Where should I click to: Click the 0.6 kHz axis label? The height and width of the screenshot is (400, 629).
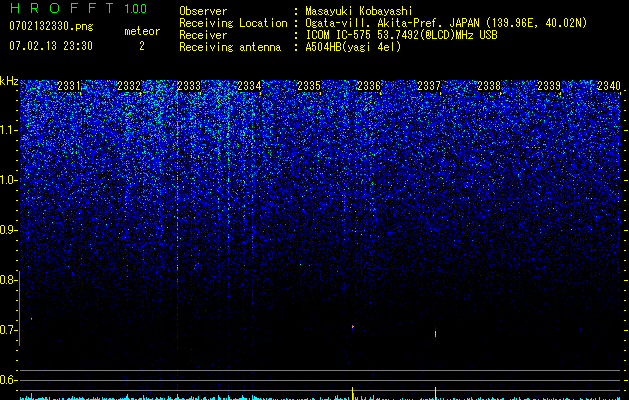click(x=9, y=380)
